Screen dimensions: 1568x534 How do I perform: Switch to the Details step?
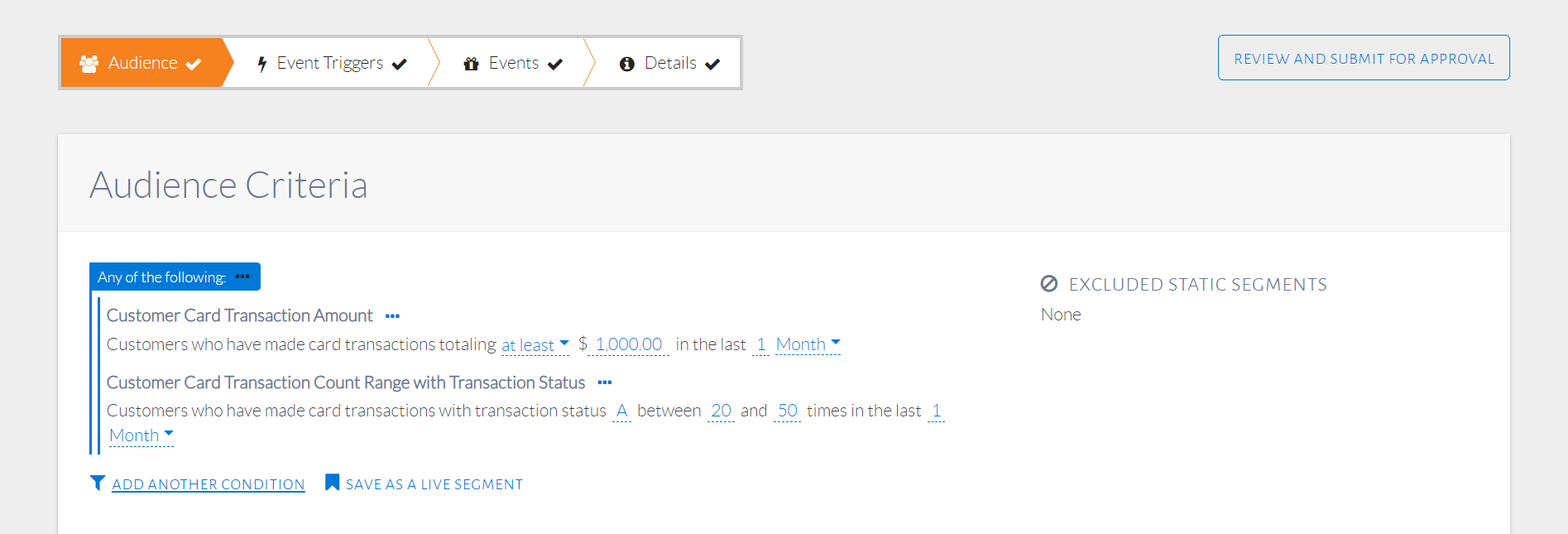(670, 63)
